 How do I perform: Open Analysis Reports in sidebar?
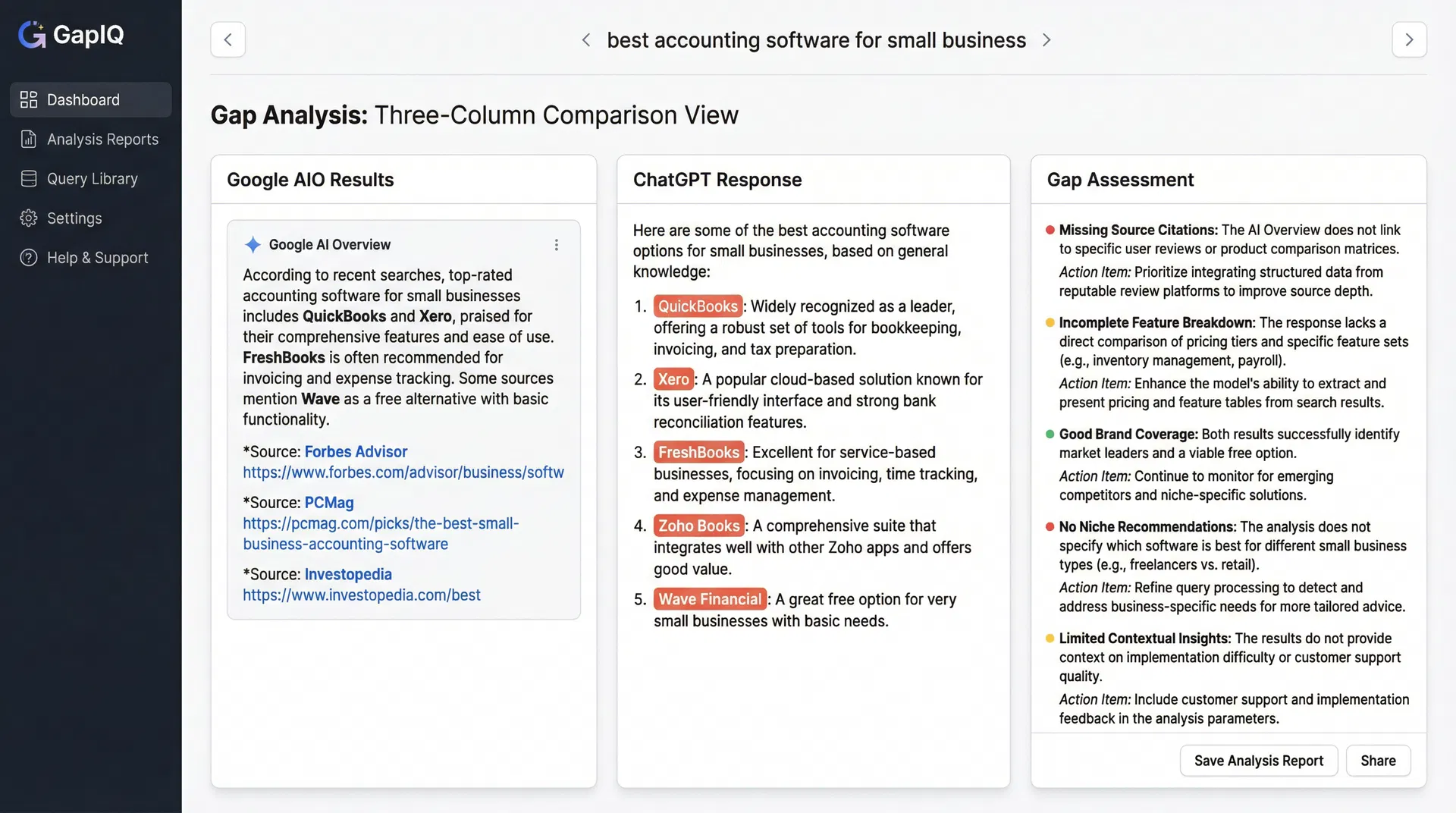click(91, 139)
